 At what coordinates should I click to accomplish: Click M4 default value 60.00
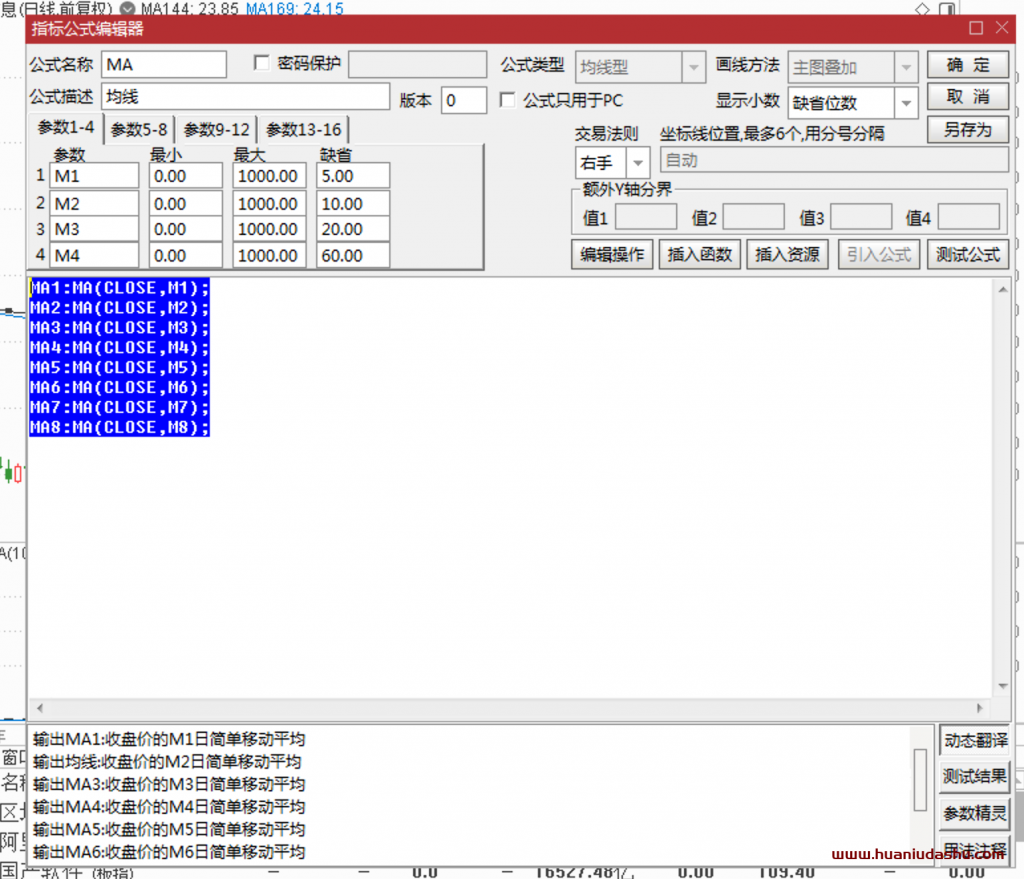tap(353, 255)
